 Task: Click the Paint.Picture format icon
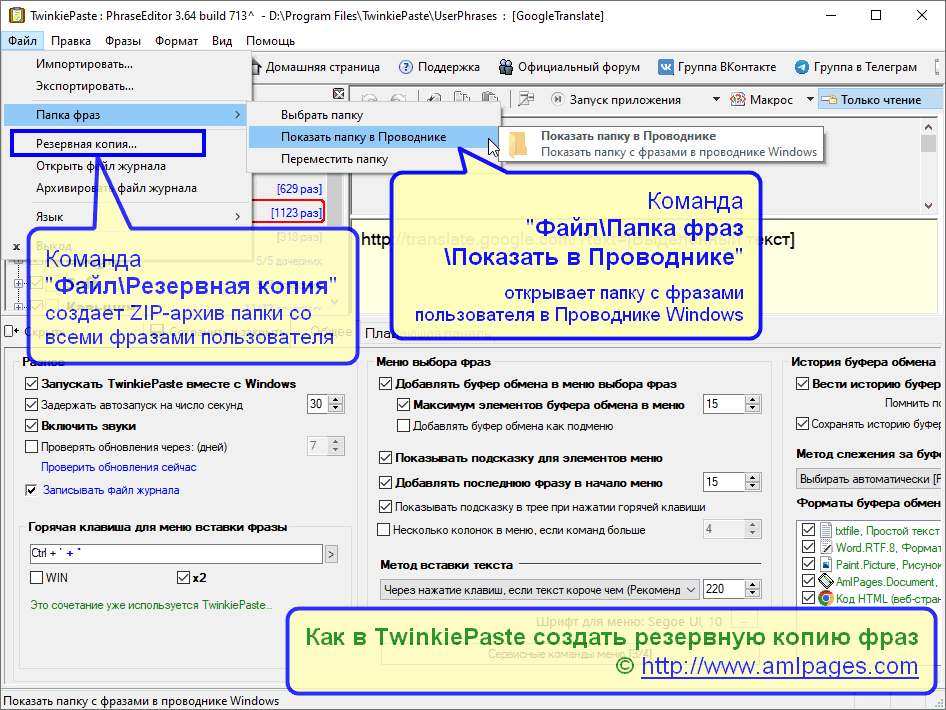tap(826, 564)
